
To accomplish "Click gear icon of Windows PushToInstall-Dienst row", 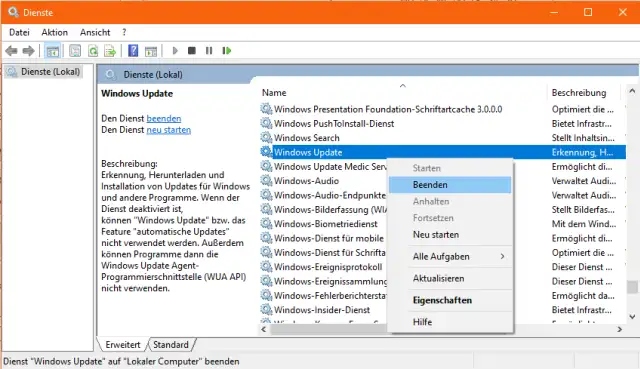I will [x=266, y=123].
